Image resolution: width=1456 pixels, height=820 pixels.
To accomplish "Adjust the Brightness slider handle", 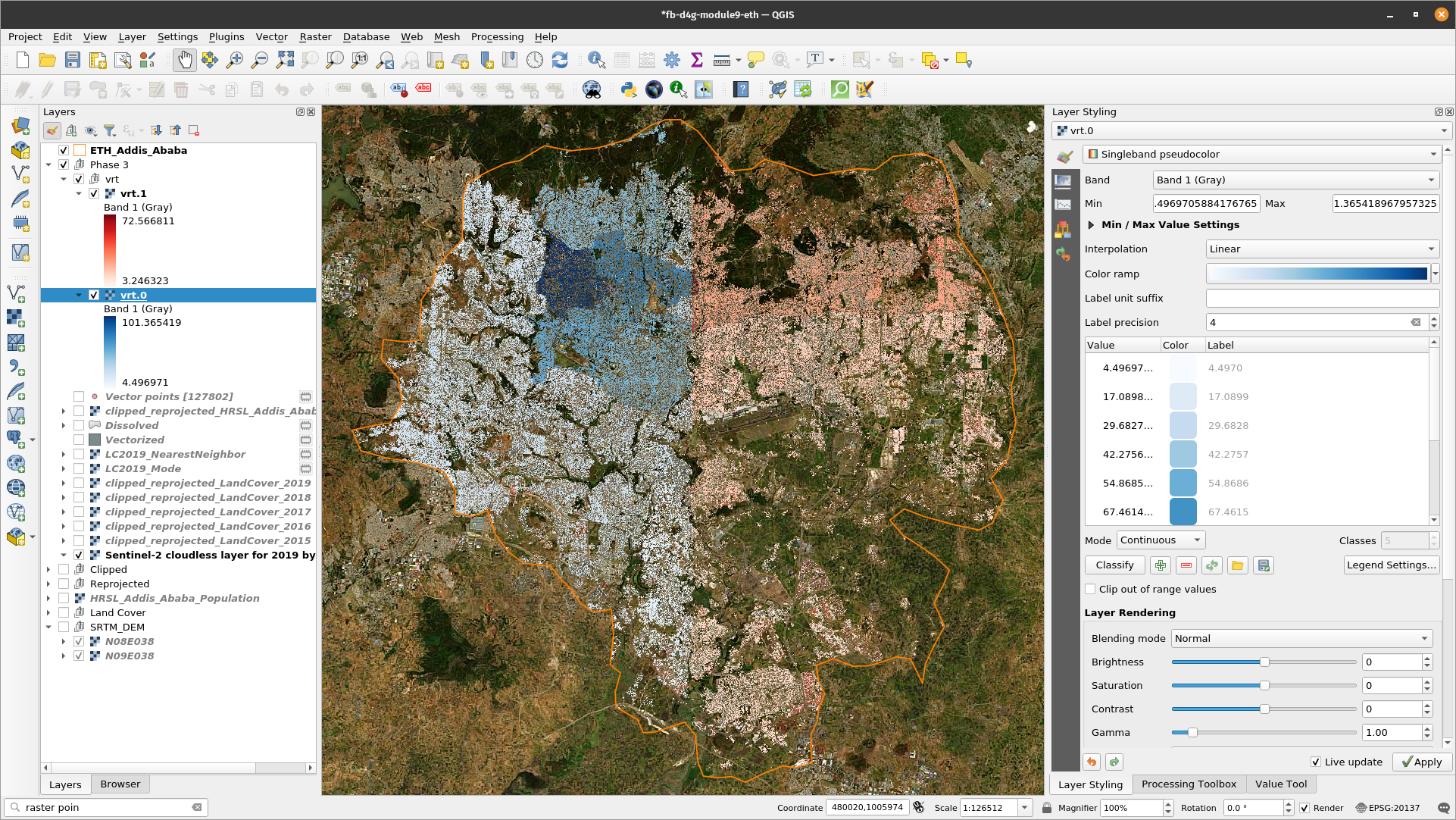I will click(x=1264, y=662).
